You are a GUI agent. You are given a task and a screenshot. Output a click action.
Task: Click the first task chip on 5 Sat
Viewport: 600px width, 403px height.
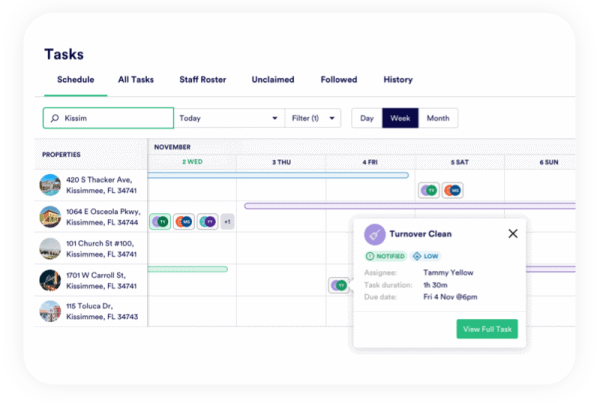click(430, 190)
